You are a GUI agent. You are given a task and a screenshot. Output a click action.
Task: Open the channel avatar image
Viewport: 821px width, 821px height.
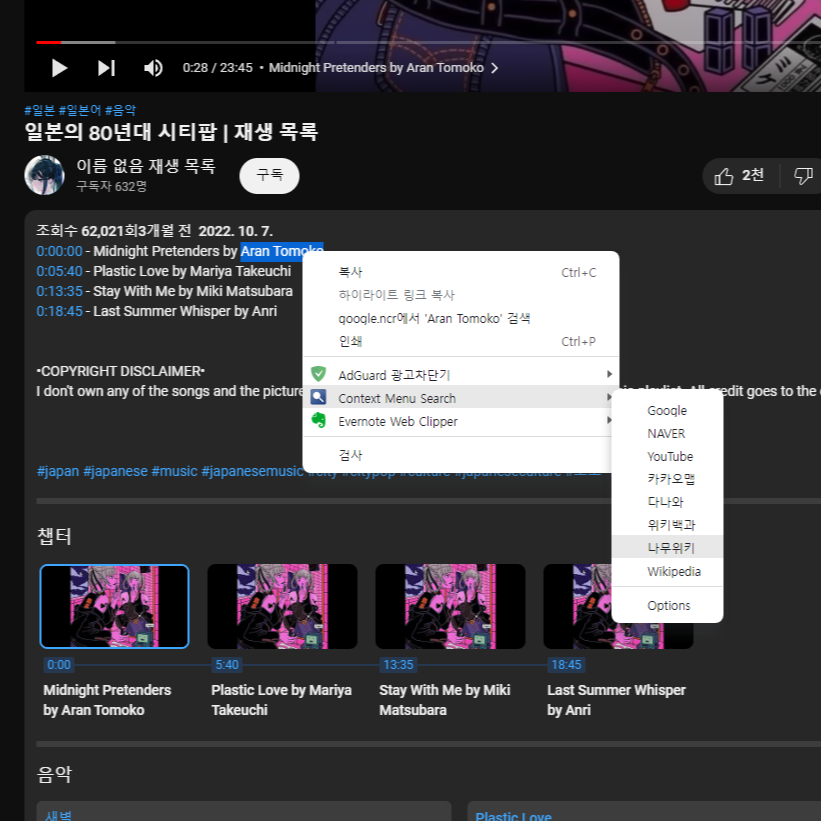45,175
